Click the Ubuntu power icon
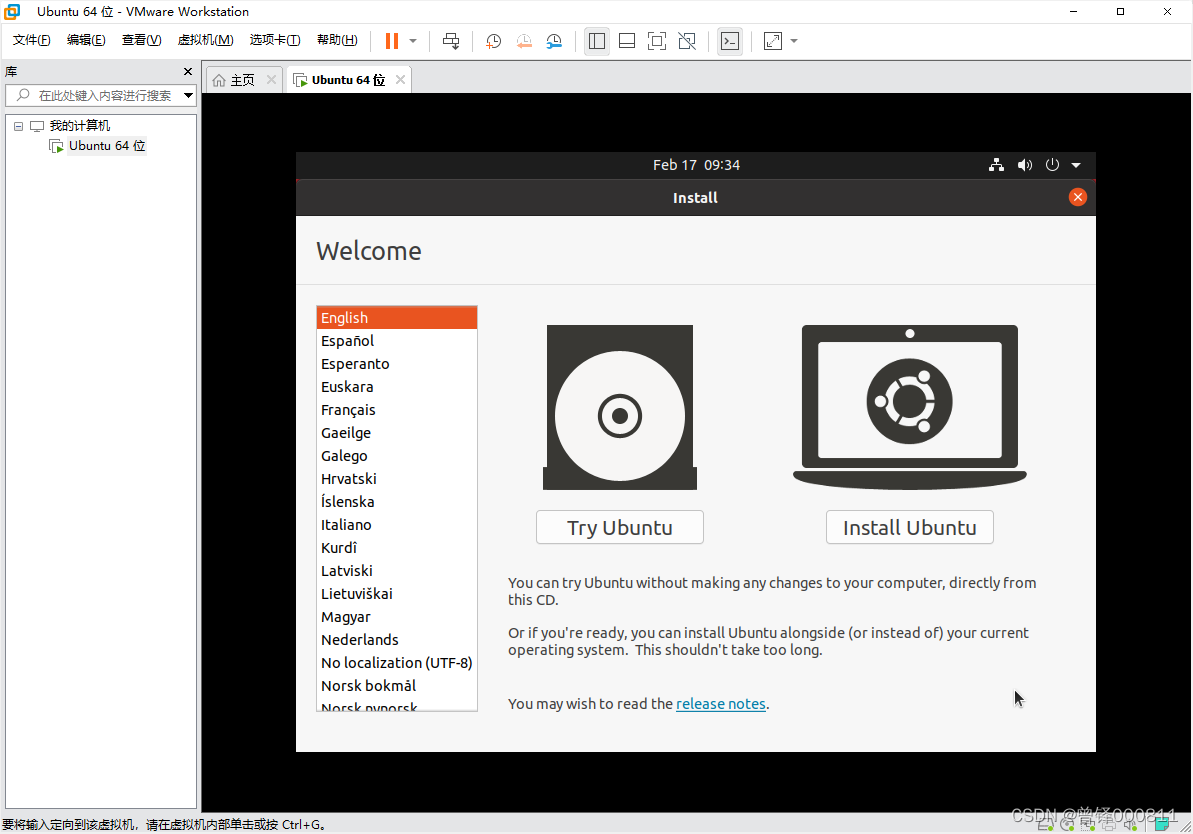The width and height of the screenshot is (1193, 834). tap(1052, 165)
